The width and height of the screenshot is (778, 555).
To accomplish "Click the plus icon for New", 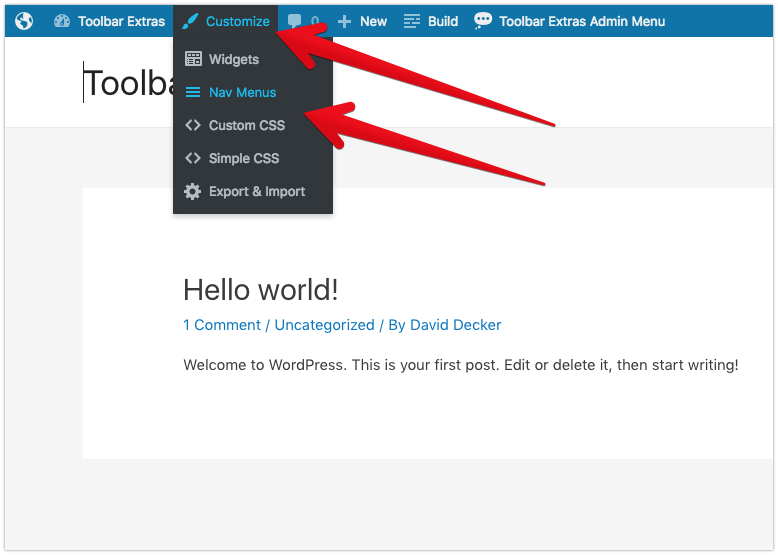I will [344, 21].
